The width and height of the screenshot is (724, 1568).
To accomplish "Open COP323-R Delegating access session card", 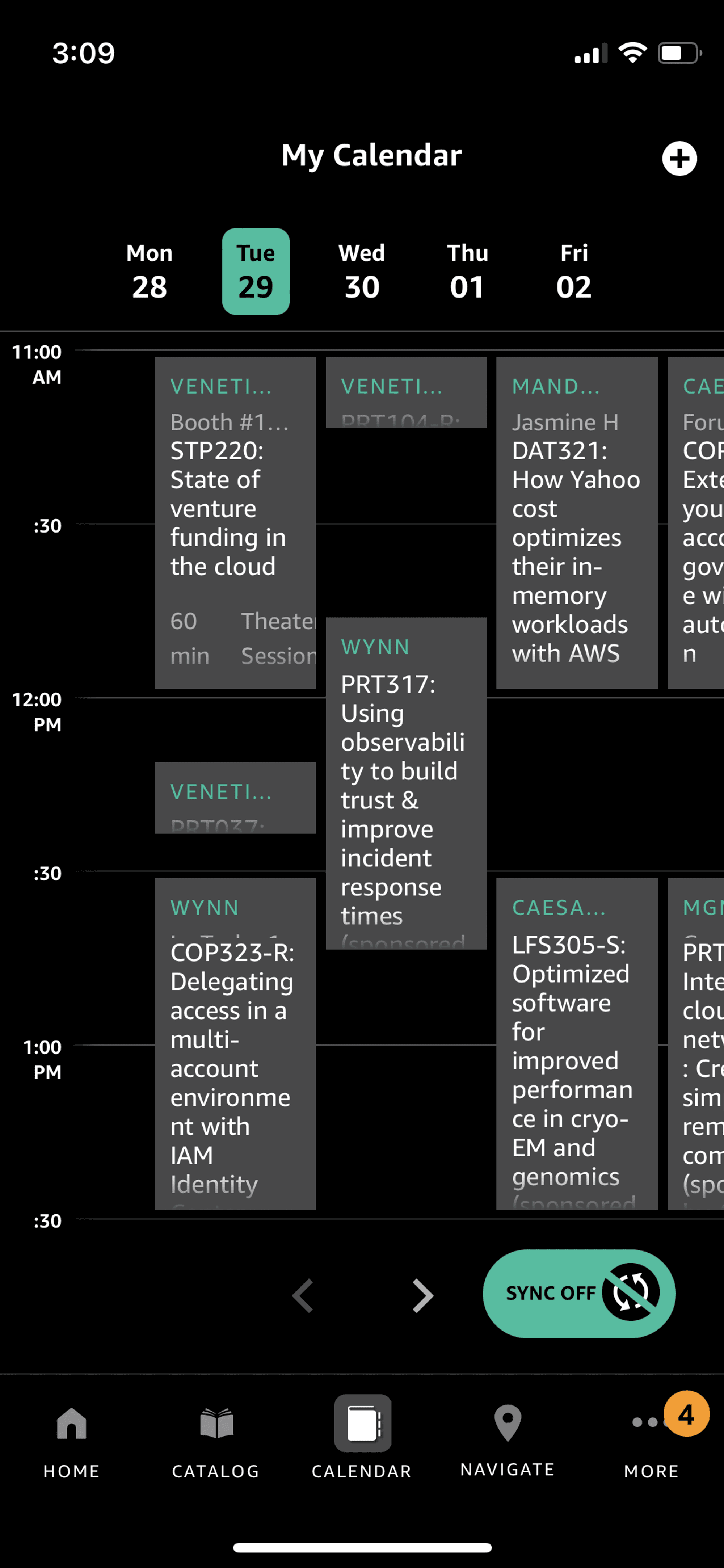I will tap(235, 1043).
